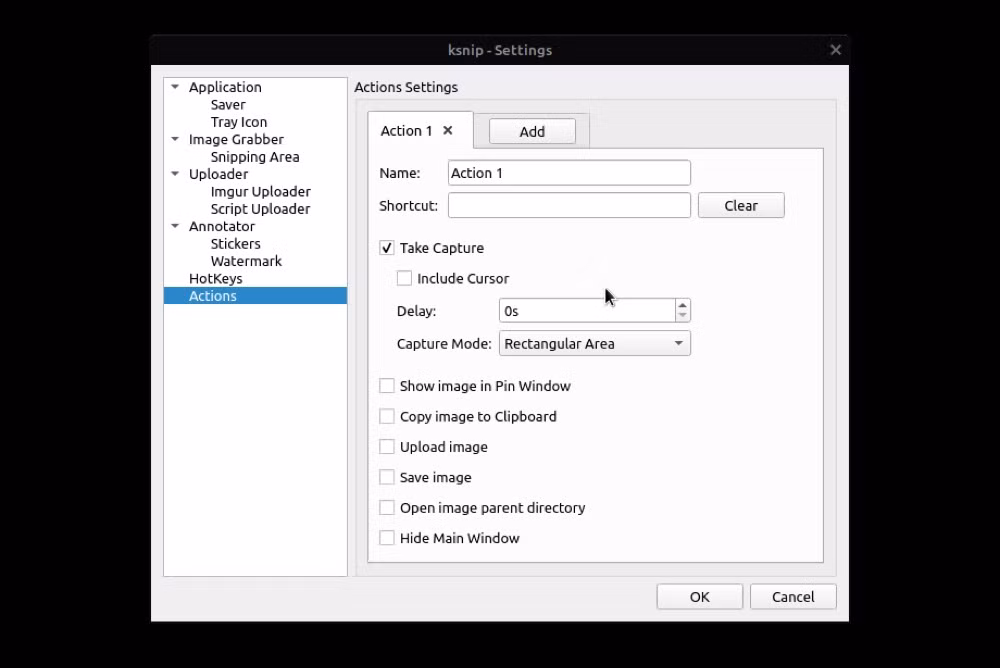This screenshot has width=1000, height=668.
Task: Click the Name input field
Action: [569, 173]
